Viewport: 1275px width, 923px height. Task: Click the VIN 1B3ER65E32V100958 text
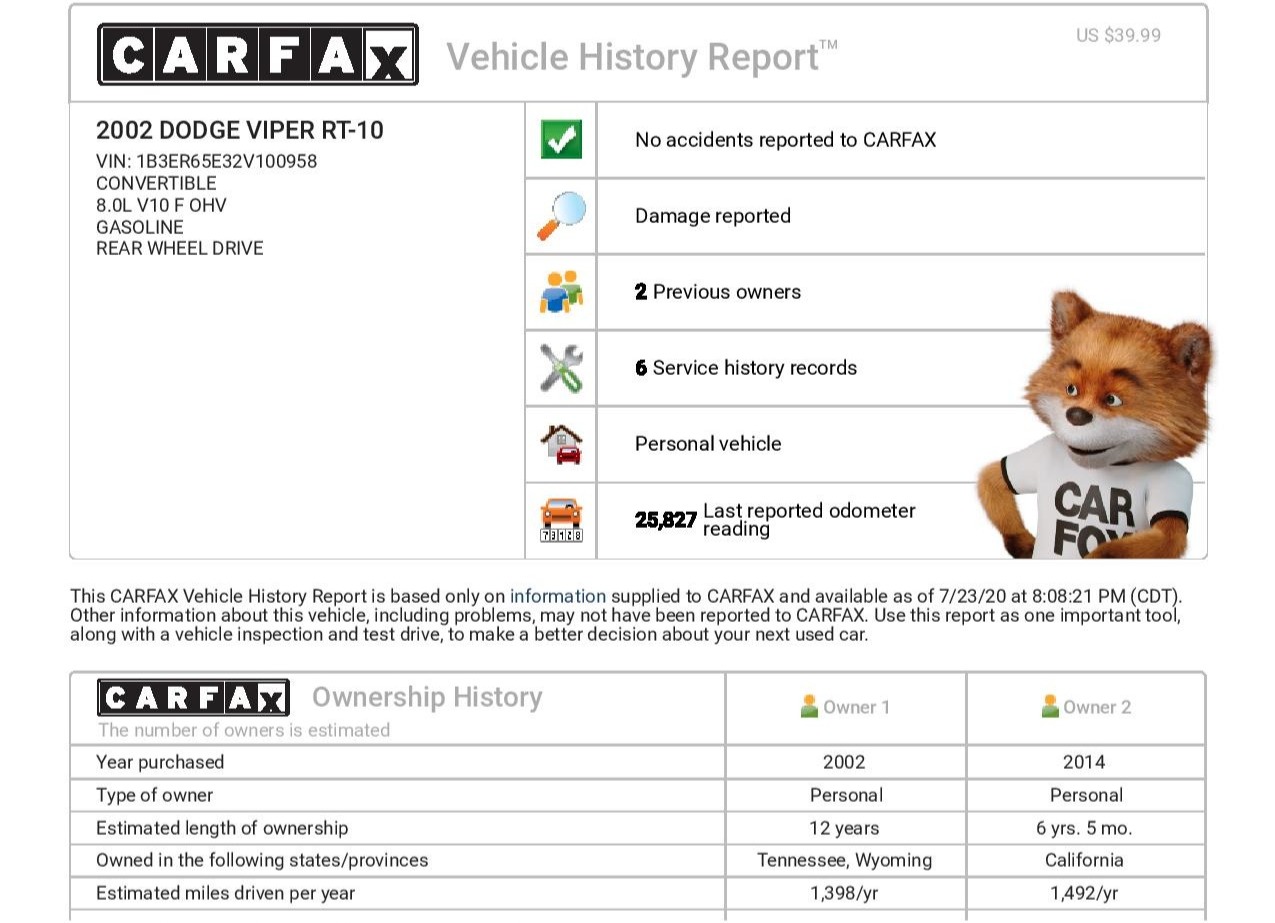[207, 161]
